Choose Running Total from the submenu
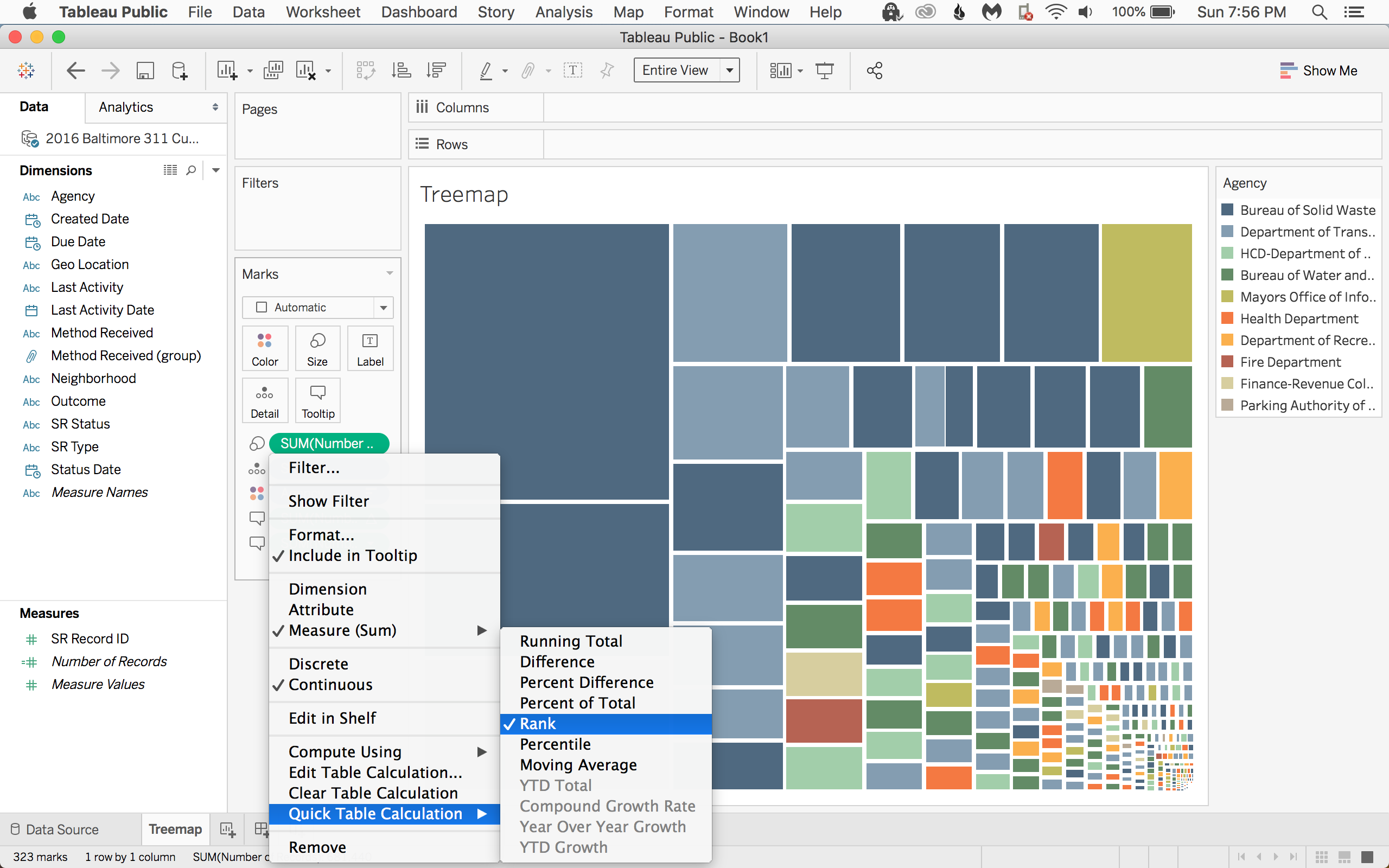The height and width of the screenshot is (868, 1389). coord(606,641)
